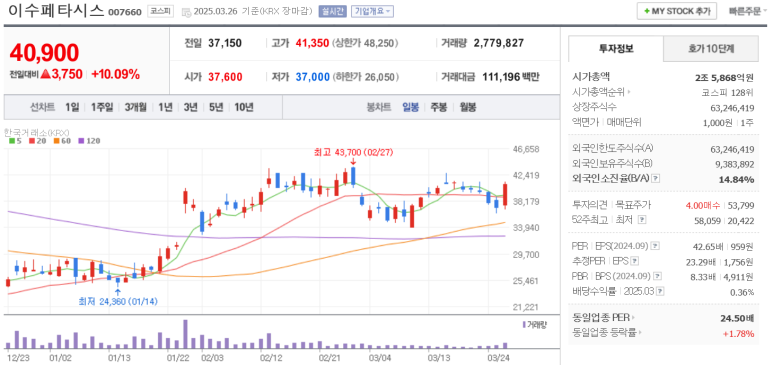Select the 주봉 candlestick chart
Viewport: 773px width, 365px height.
coord(439,107)
